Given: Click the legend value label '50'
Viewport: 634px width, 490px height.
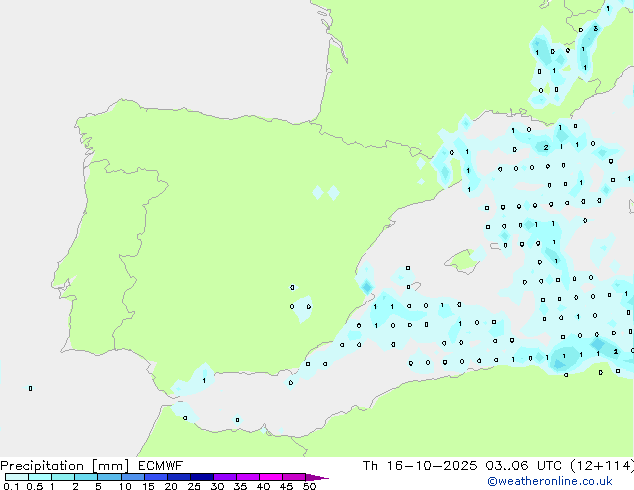Looking at the screenshot, I should pyautogui.click(x=309, y=486).
